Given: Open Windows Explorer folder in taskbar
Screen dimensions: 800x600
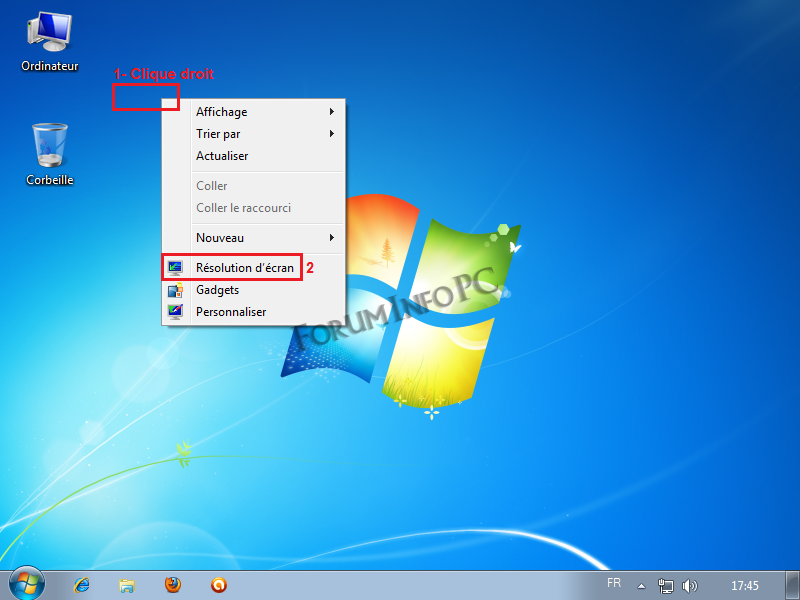Looking at the screenshot, I should (x=127, y=585).
